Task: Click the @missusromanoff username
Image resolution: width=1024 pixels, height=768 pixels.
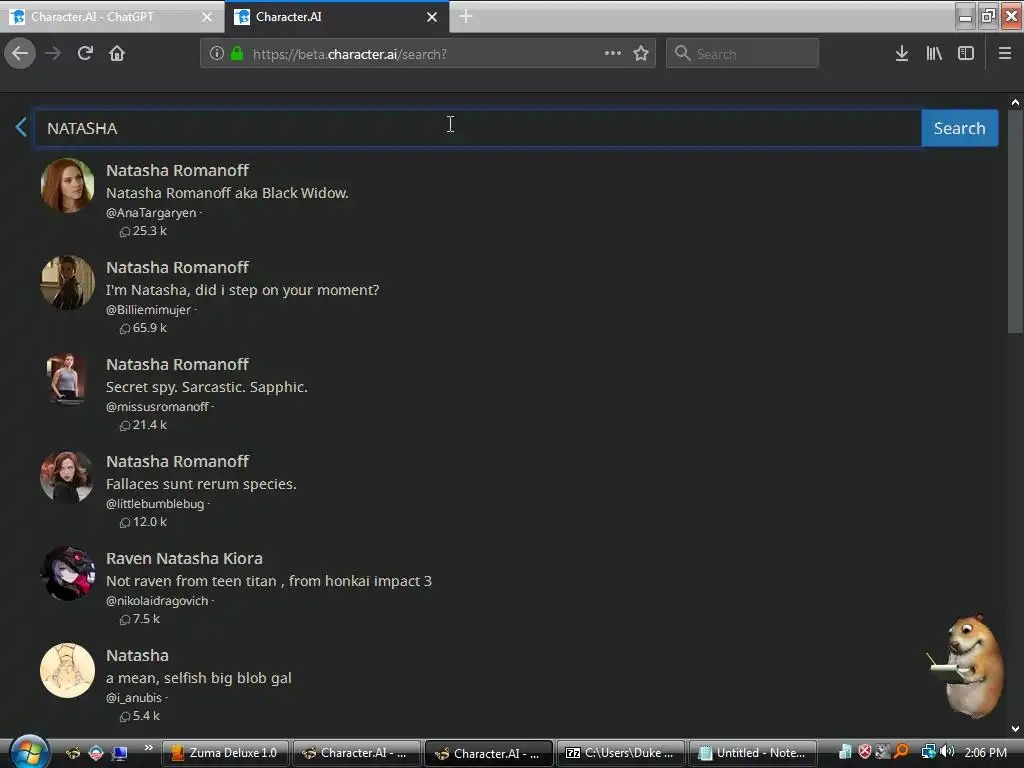Action: click(157, 407)
